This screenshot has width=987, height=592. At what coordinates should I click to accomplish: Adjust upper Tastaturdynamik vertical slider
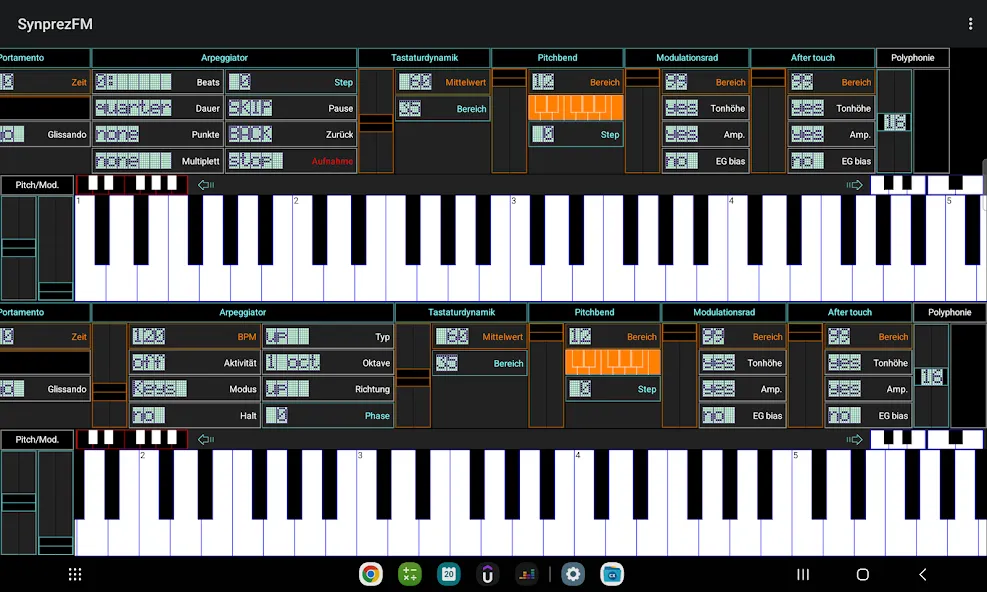coord(376,121)
